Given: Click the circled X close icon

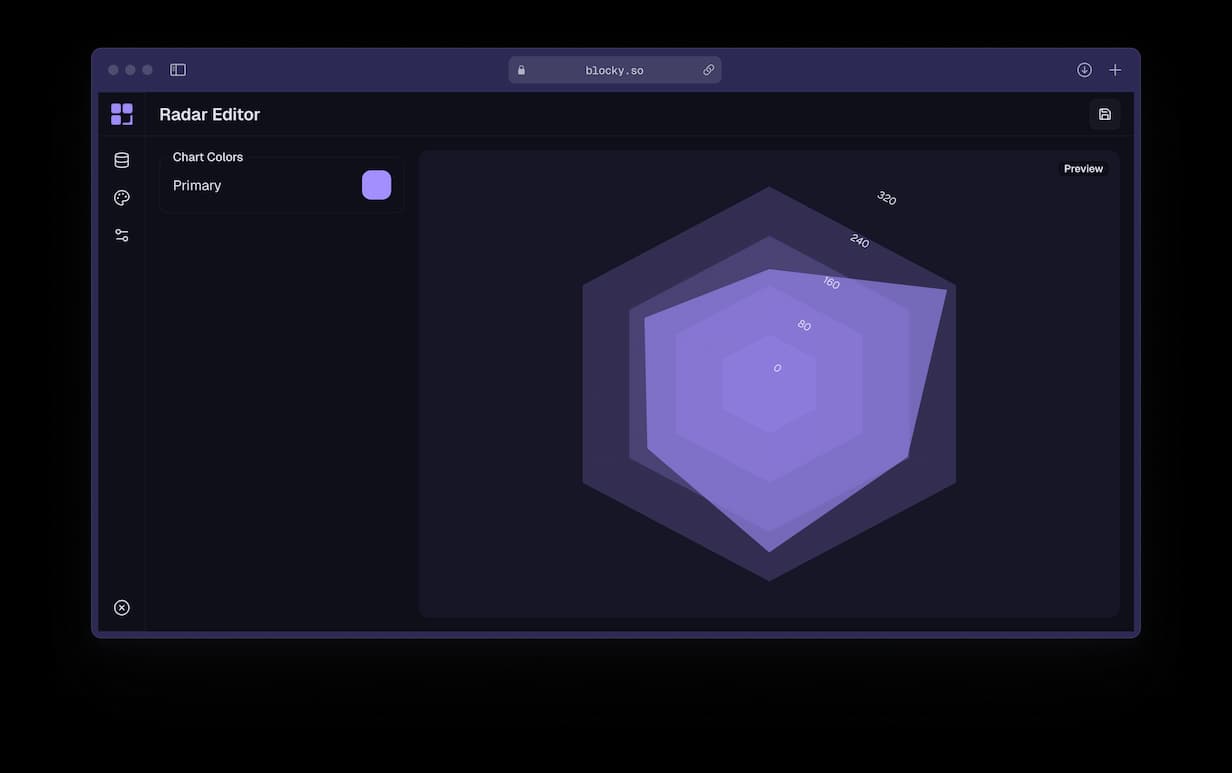Looking at the screenshot, I should point(122,608).
